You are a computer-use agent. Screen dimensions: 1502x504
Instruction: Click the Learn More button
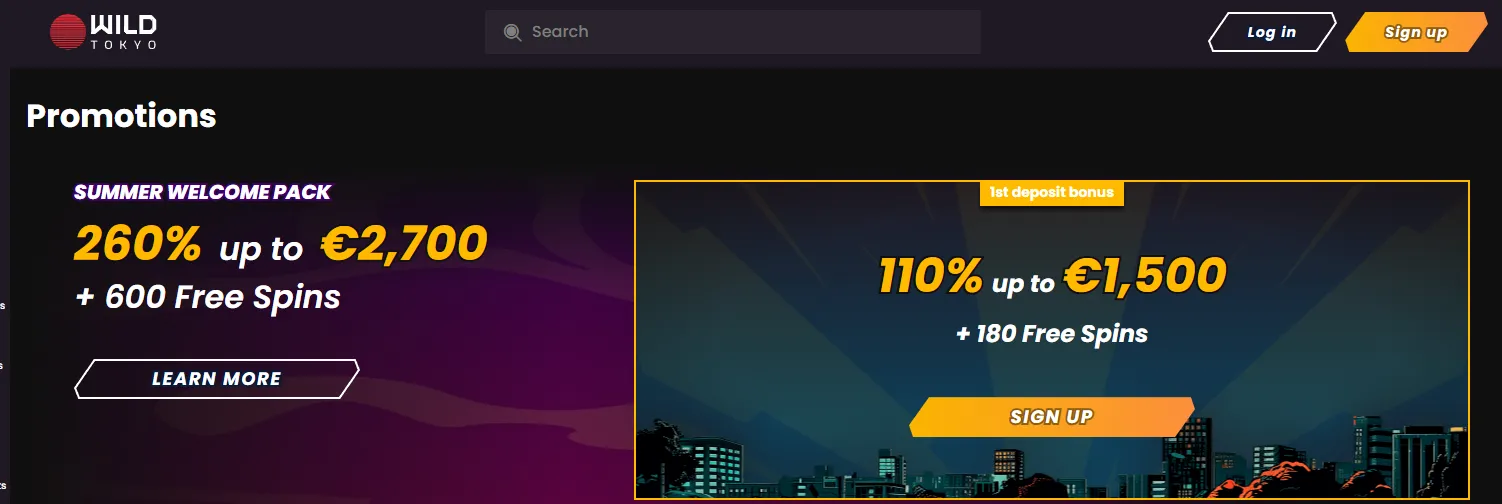pos(217,379)
